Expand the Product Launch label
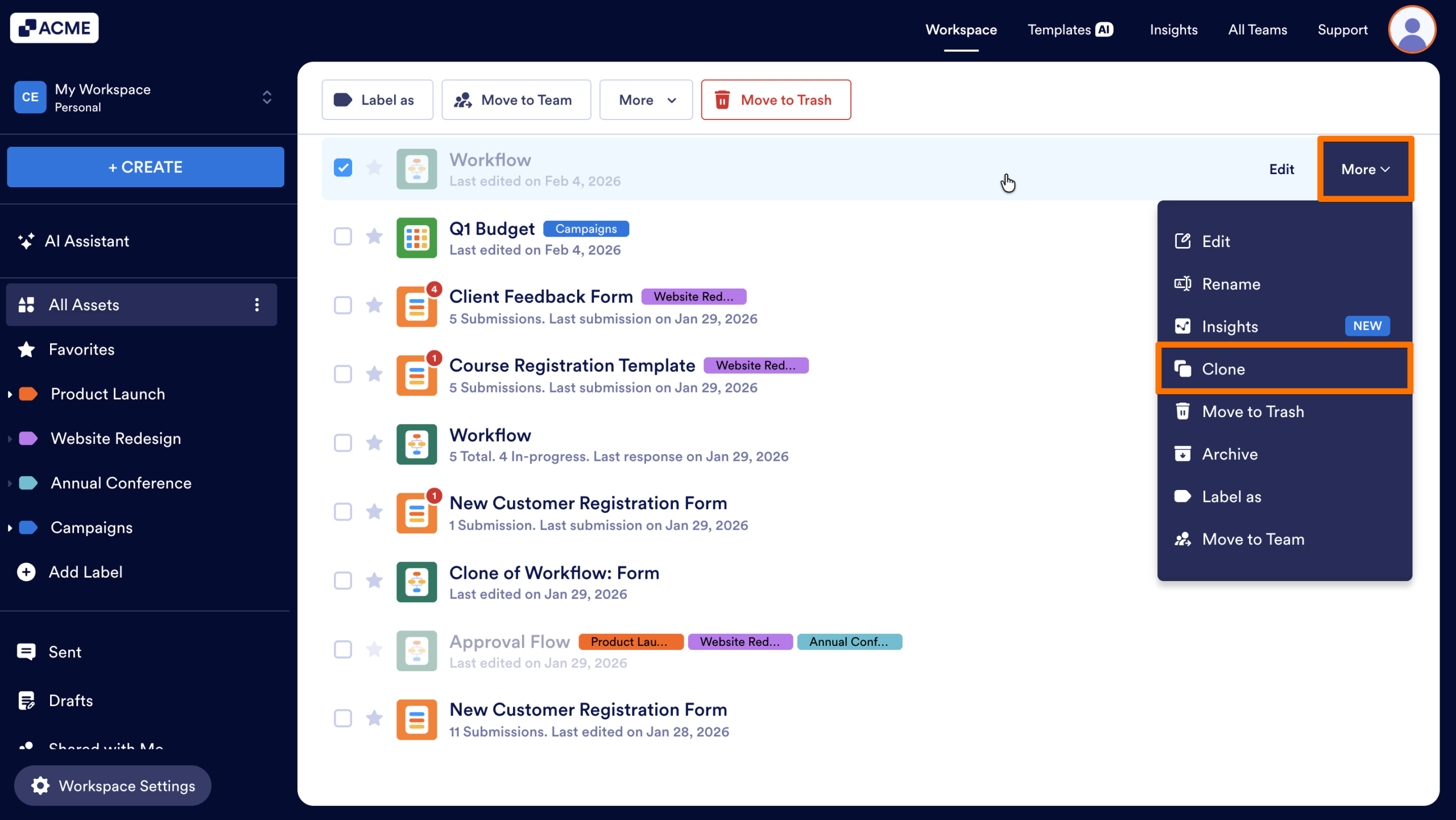Viewport: 1456px width, 820px height. pyautogui.click(x=10, y=394)
